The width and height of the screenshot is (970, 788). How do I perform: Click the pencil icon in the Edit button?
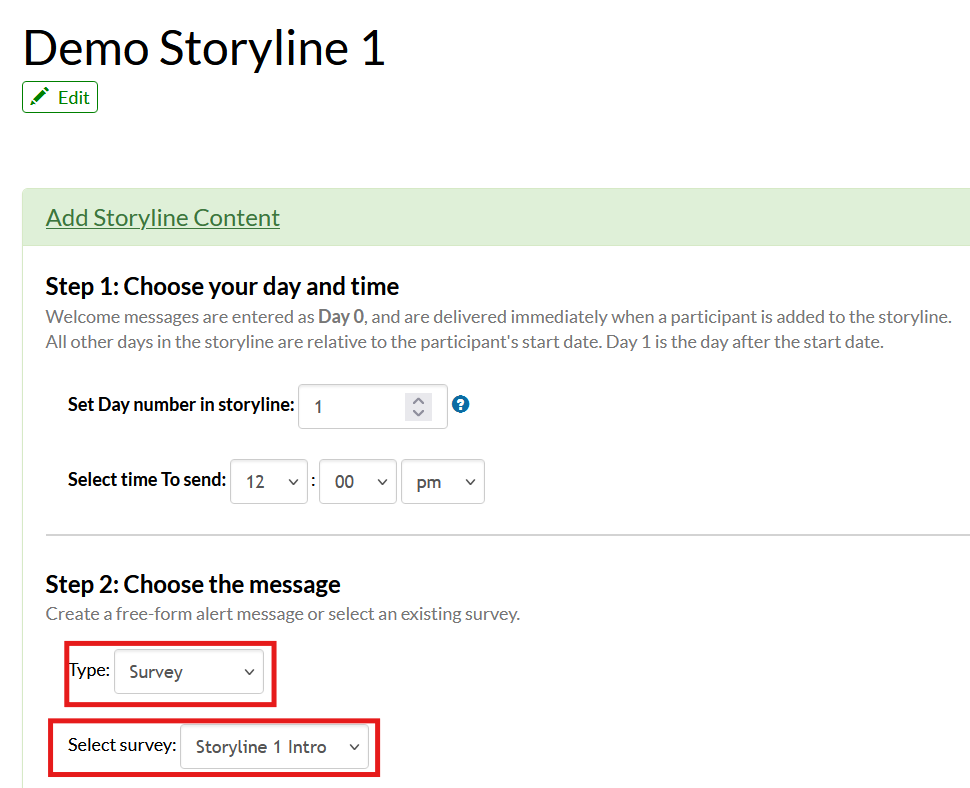(x=40, y=96)
